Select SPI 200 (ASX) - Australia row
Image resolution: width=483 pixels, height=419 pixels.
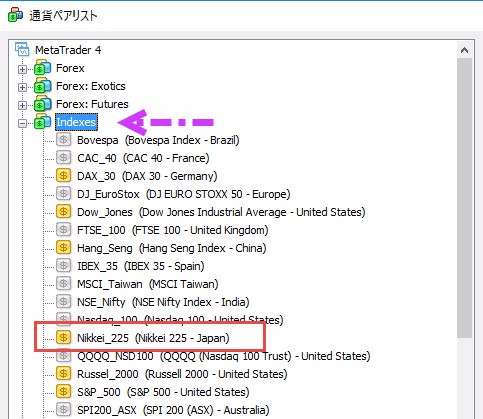click(x=173, y=410)
